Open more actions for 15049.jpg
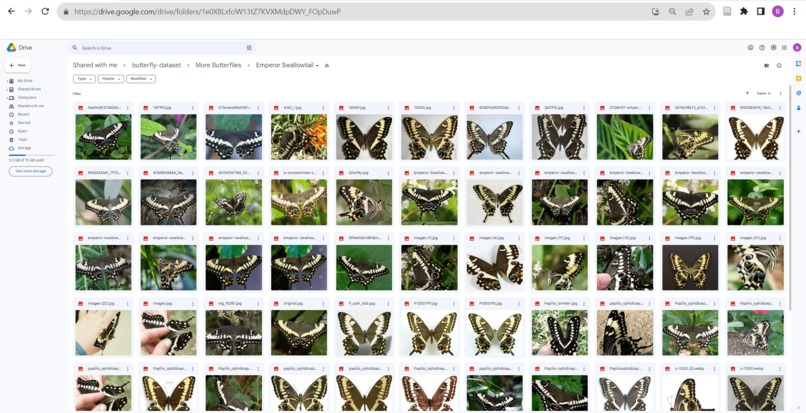The image size is (806, 413). [389, 108]
